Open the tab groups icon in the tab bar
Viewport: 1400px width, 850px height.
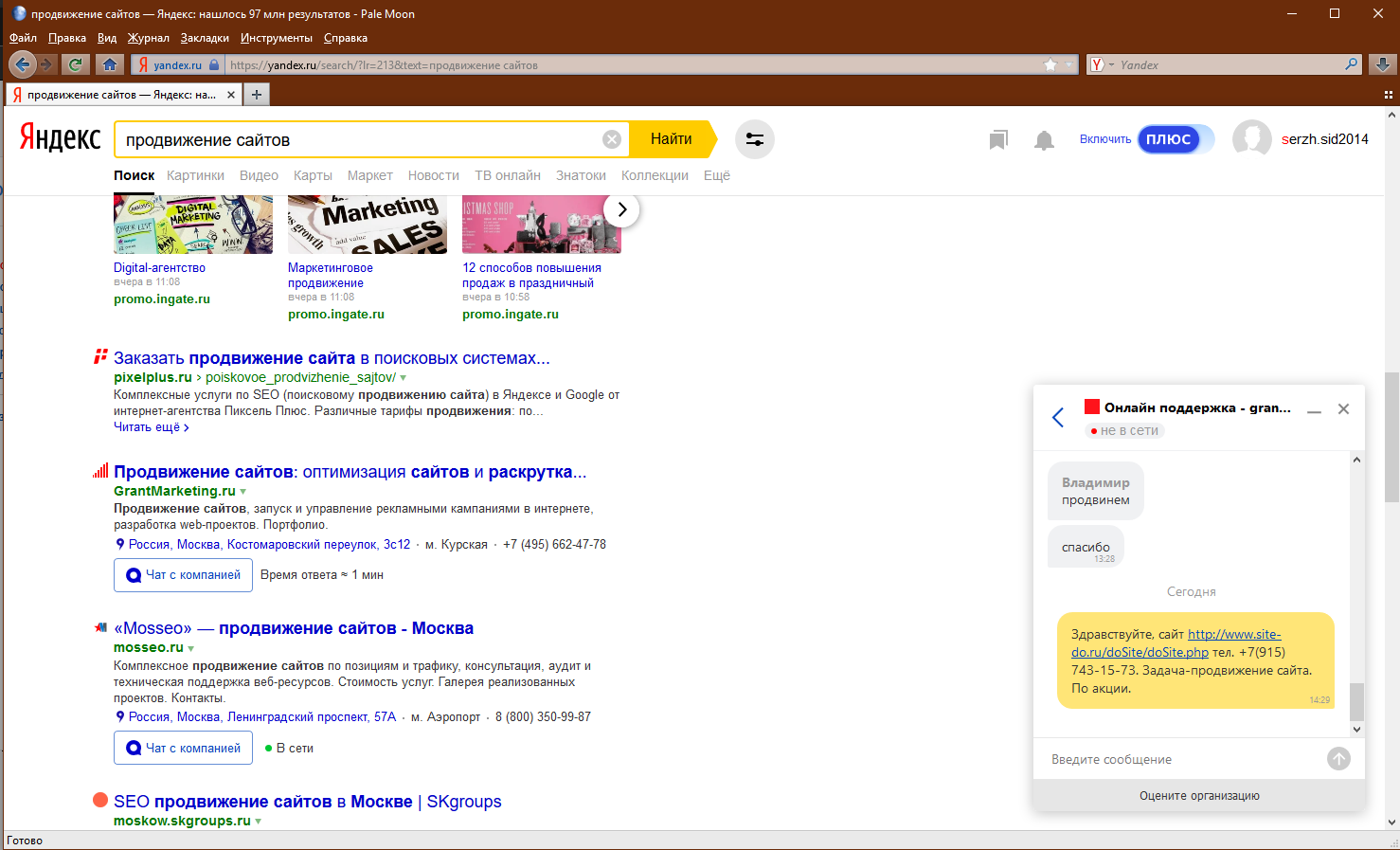click(1388, 95)
